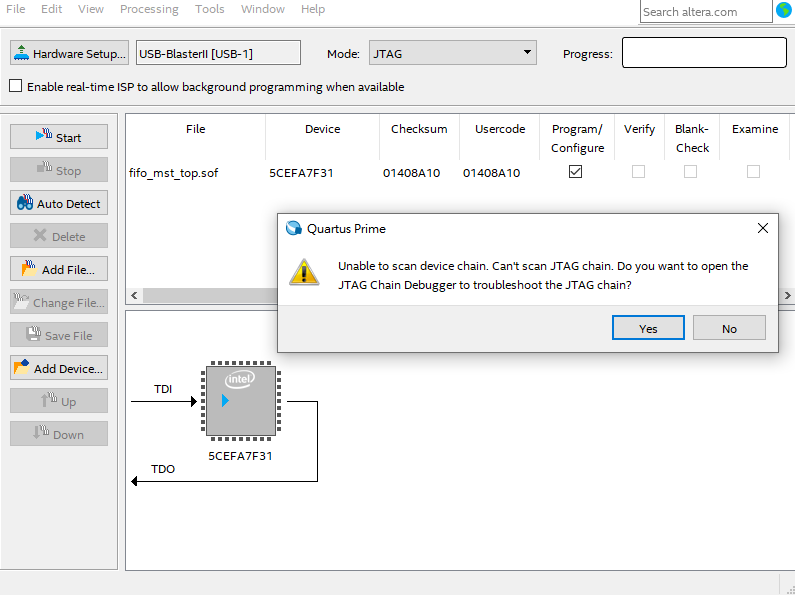The width and height of the screenshot is (795, 595).
Task: Open the Edit menu
Action: [52, 9]
